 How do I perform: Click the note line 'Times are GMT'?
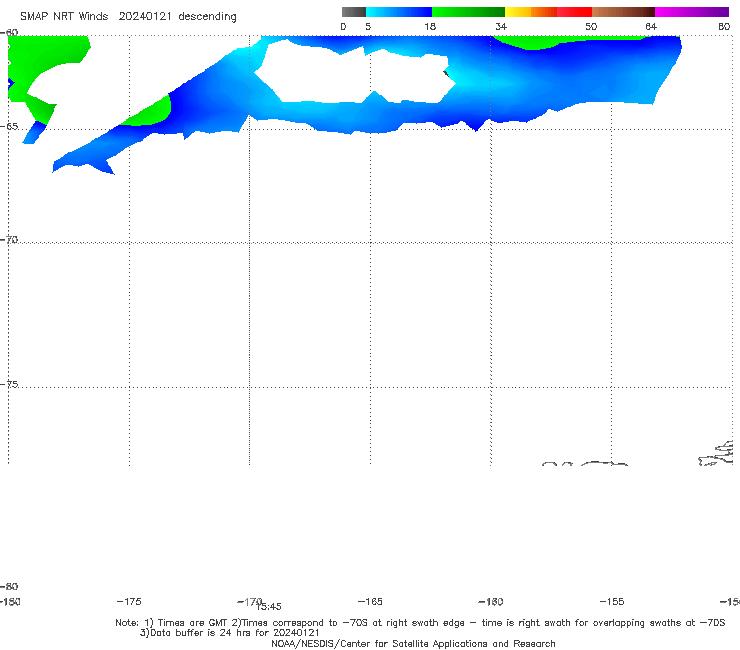click(x=193, y=623)
